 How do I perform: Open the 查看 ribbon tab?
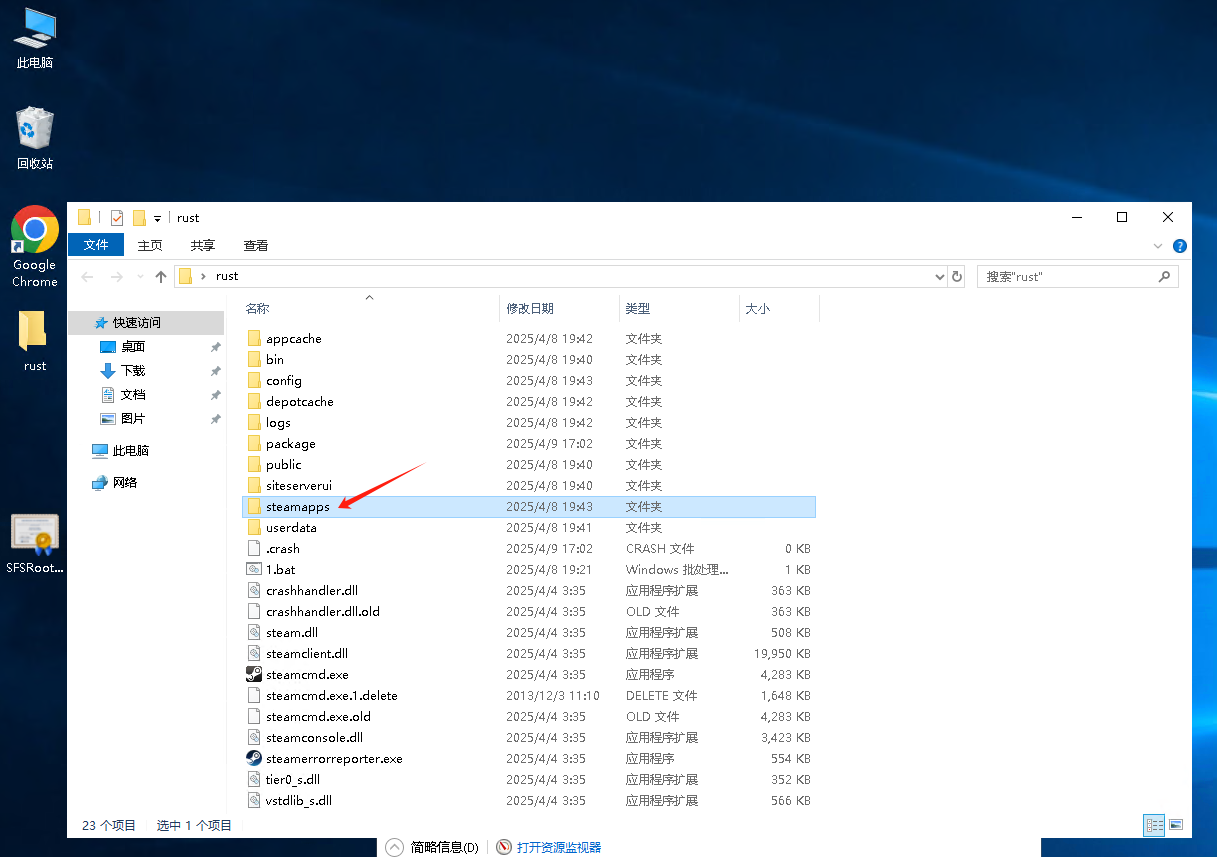[256, 246]
